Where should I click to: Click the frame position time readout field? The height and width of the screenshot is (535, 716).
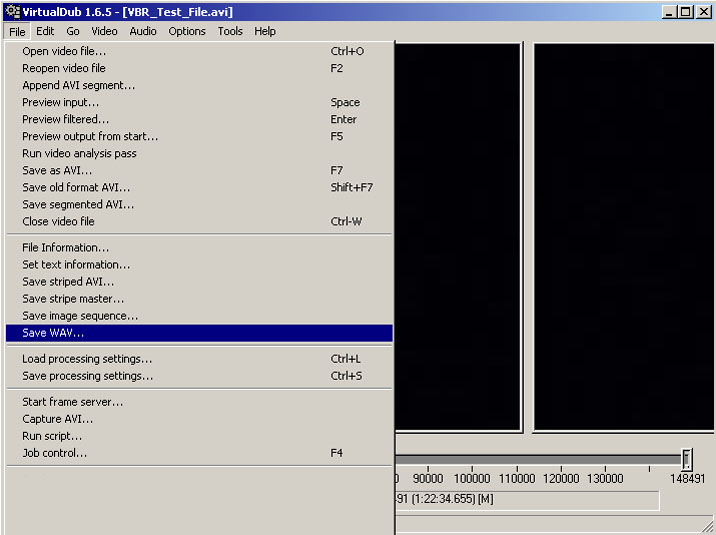527,500
